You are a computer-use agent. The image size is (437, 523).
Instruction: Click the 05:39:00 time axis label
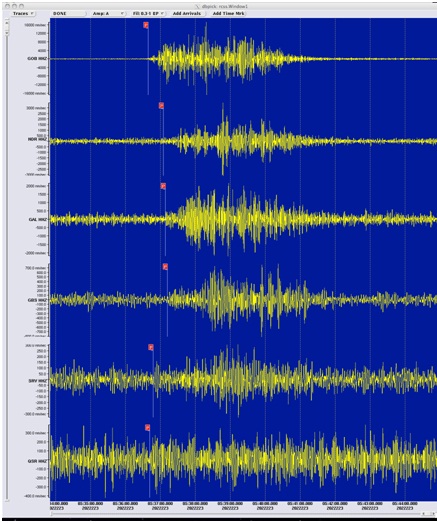[230, 504]
